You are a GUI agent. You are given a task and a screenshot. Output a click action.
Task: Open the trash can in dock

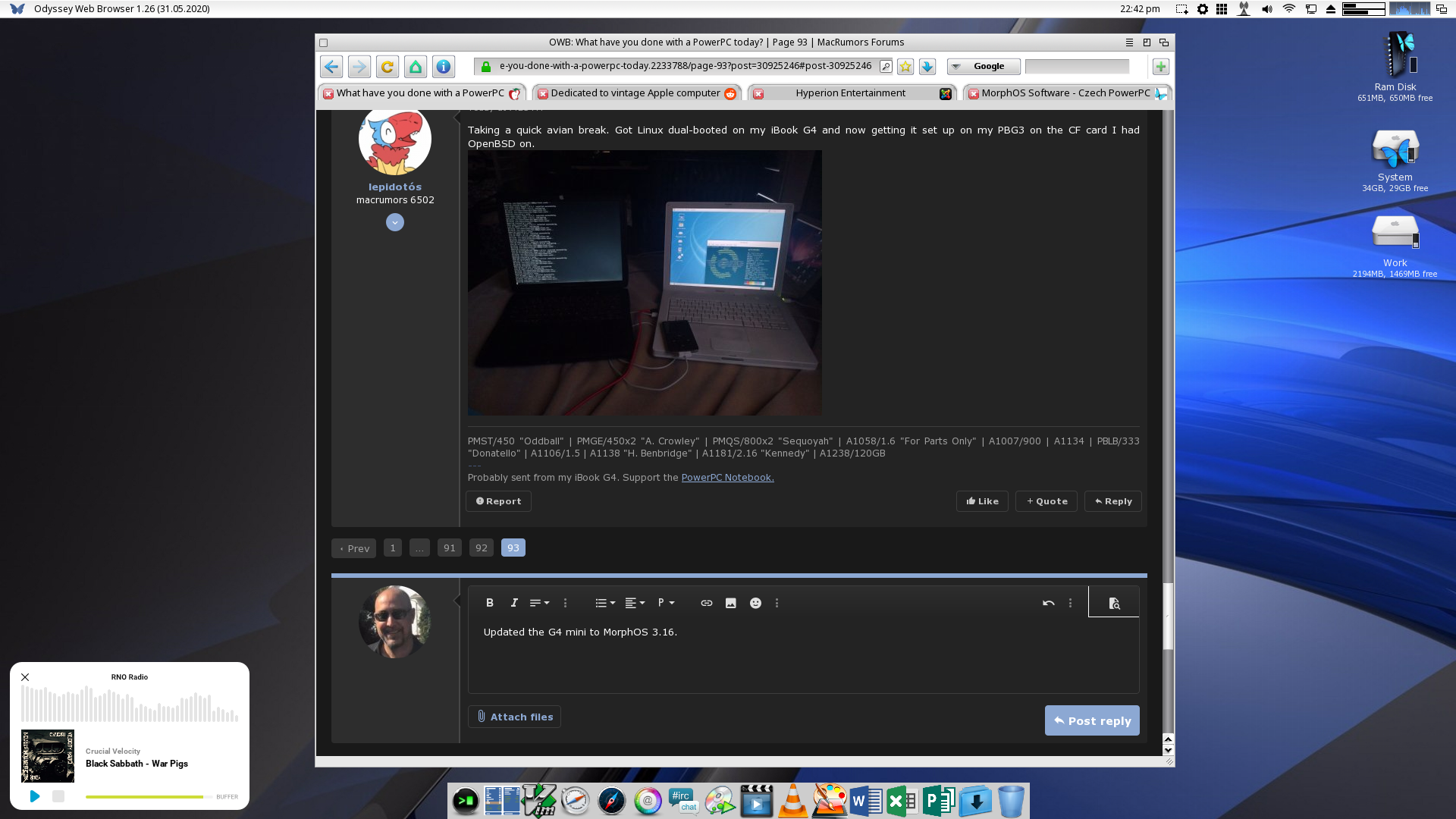click(x=1011, y=801)
